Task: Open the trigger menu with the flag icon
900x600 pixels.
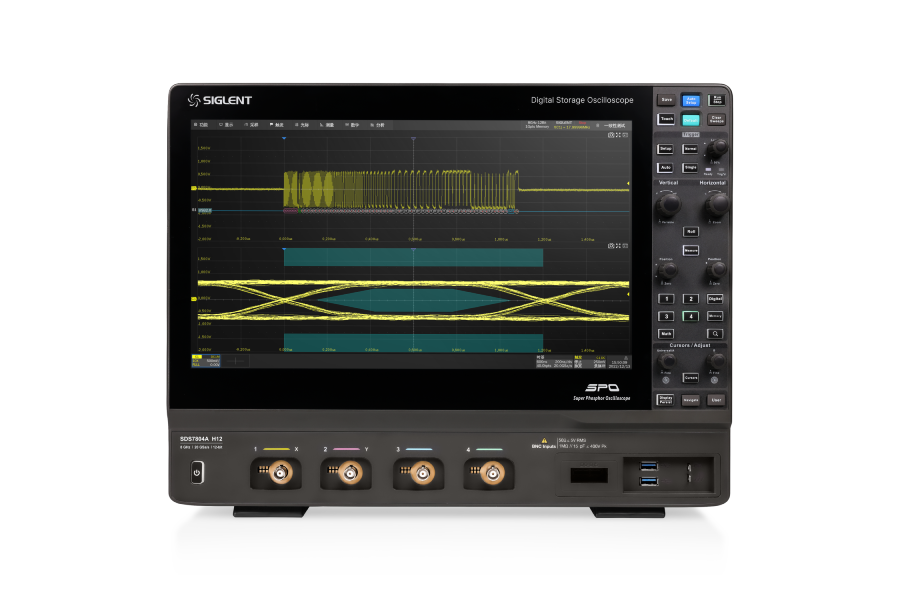Action: point(276,125)
